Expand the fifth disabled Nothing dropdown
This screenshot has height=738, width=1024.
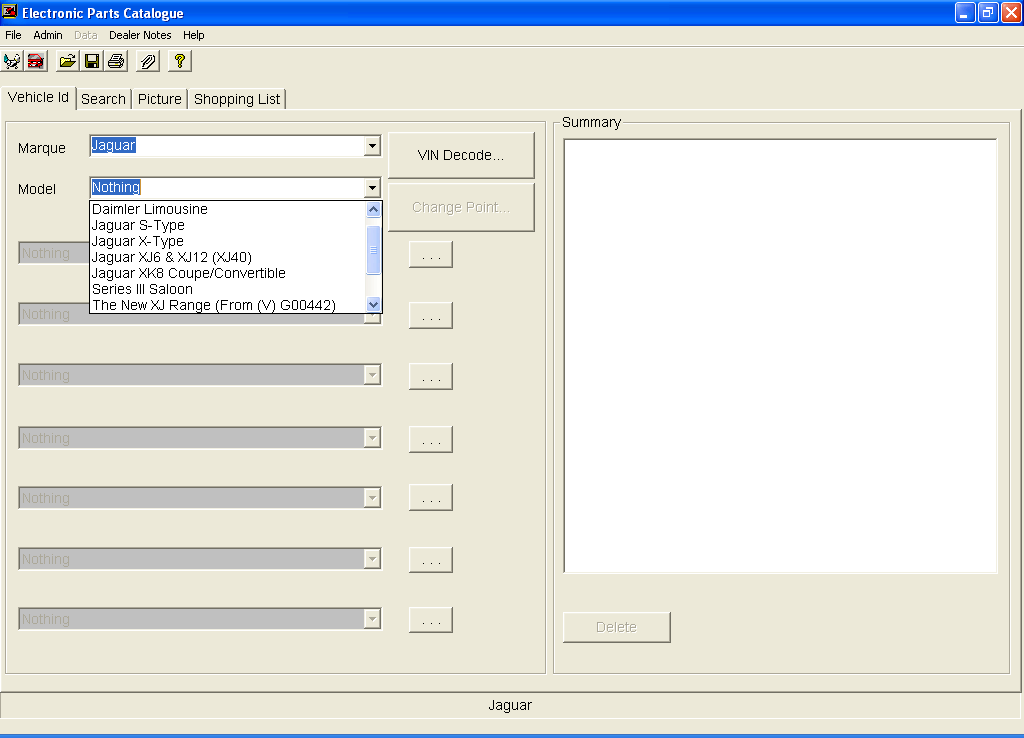(x=372, y=498)
